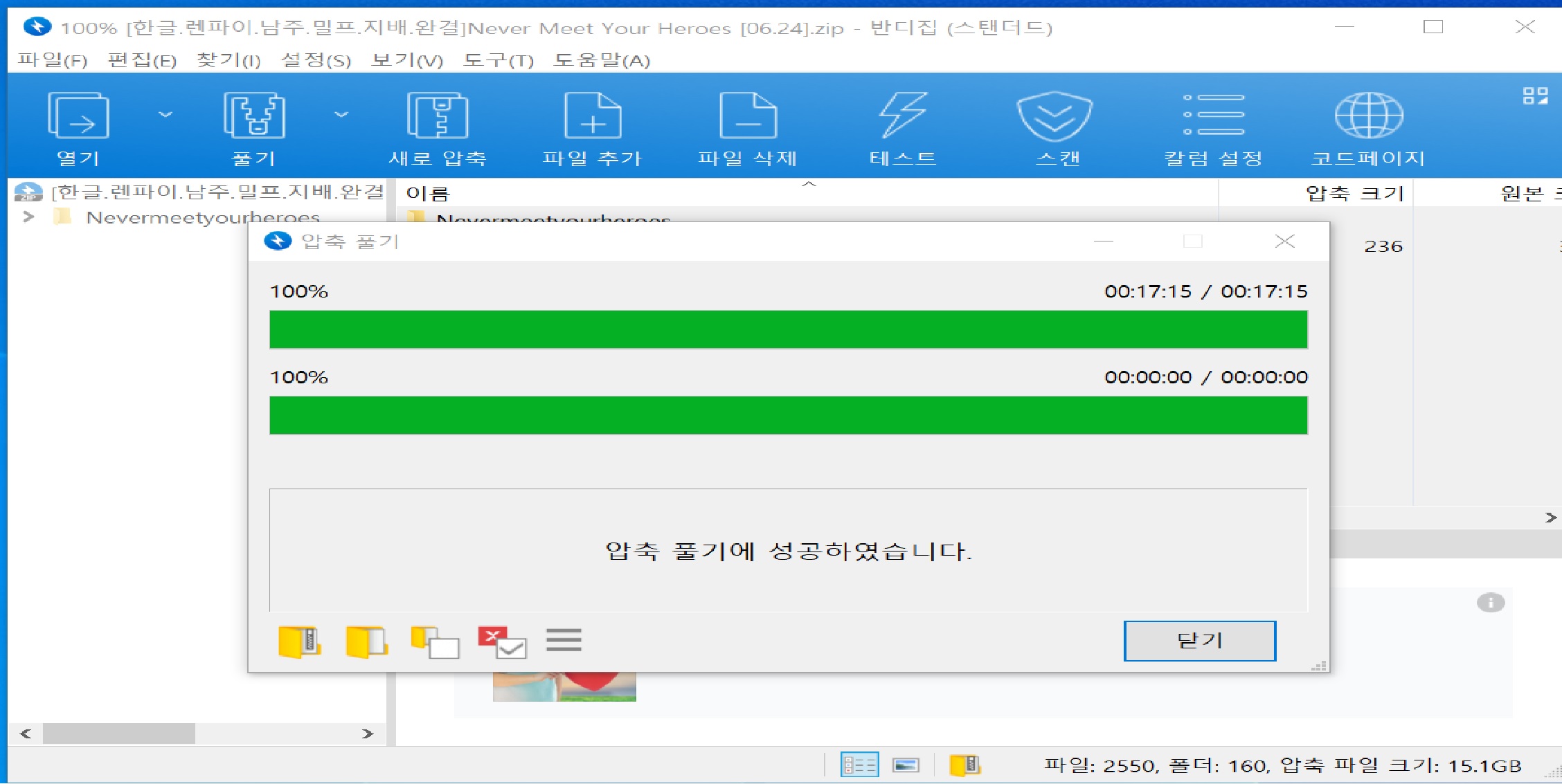
Task: Expand the Nevermeetyourheroes tree folder
Action: (x=28, y=217)
